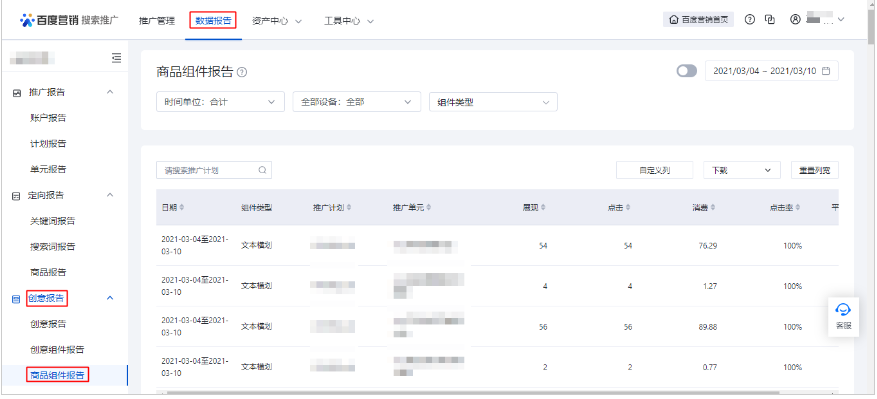
Task: Sort by 消费 column sort icon
Action: (x=713, y=207)
